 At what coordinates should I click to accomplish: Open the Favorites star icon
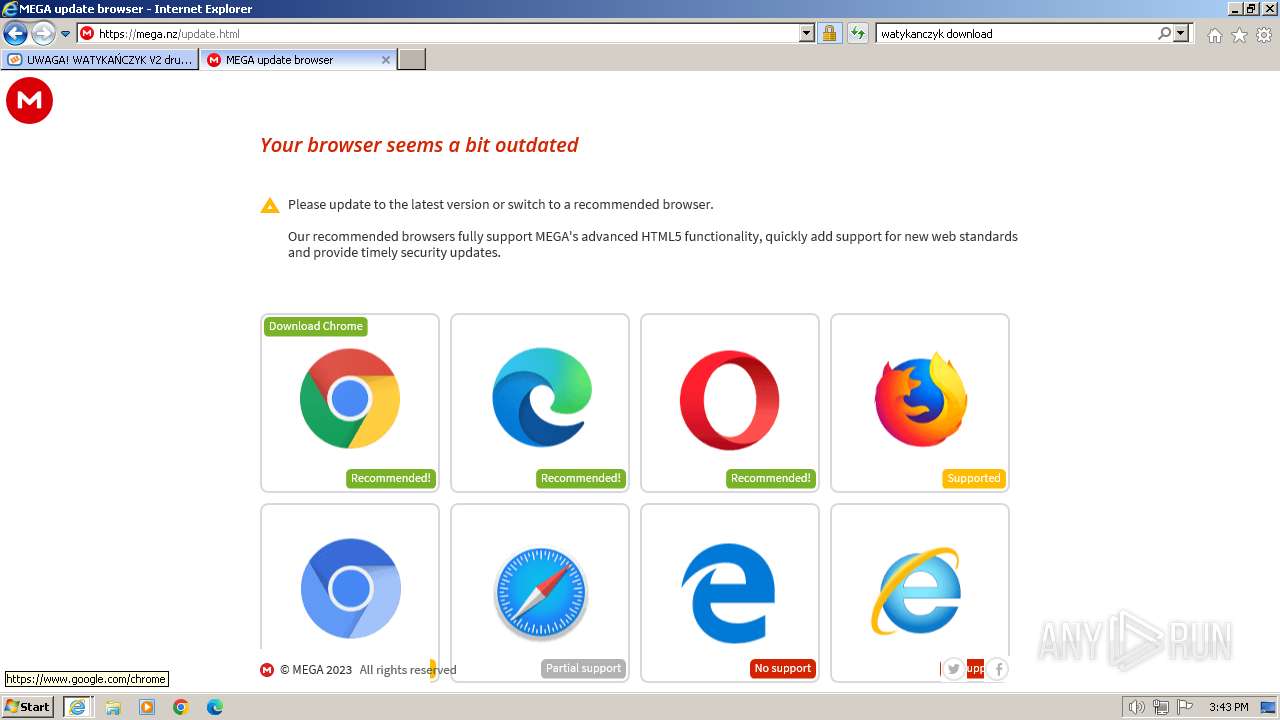(1239, 35)
